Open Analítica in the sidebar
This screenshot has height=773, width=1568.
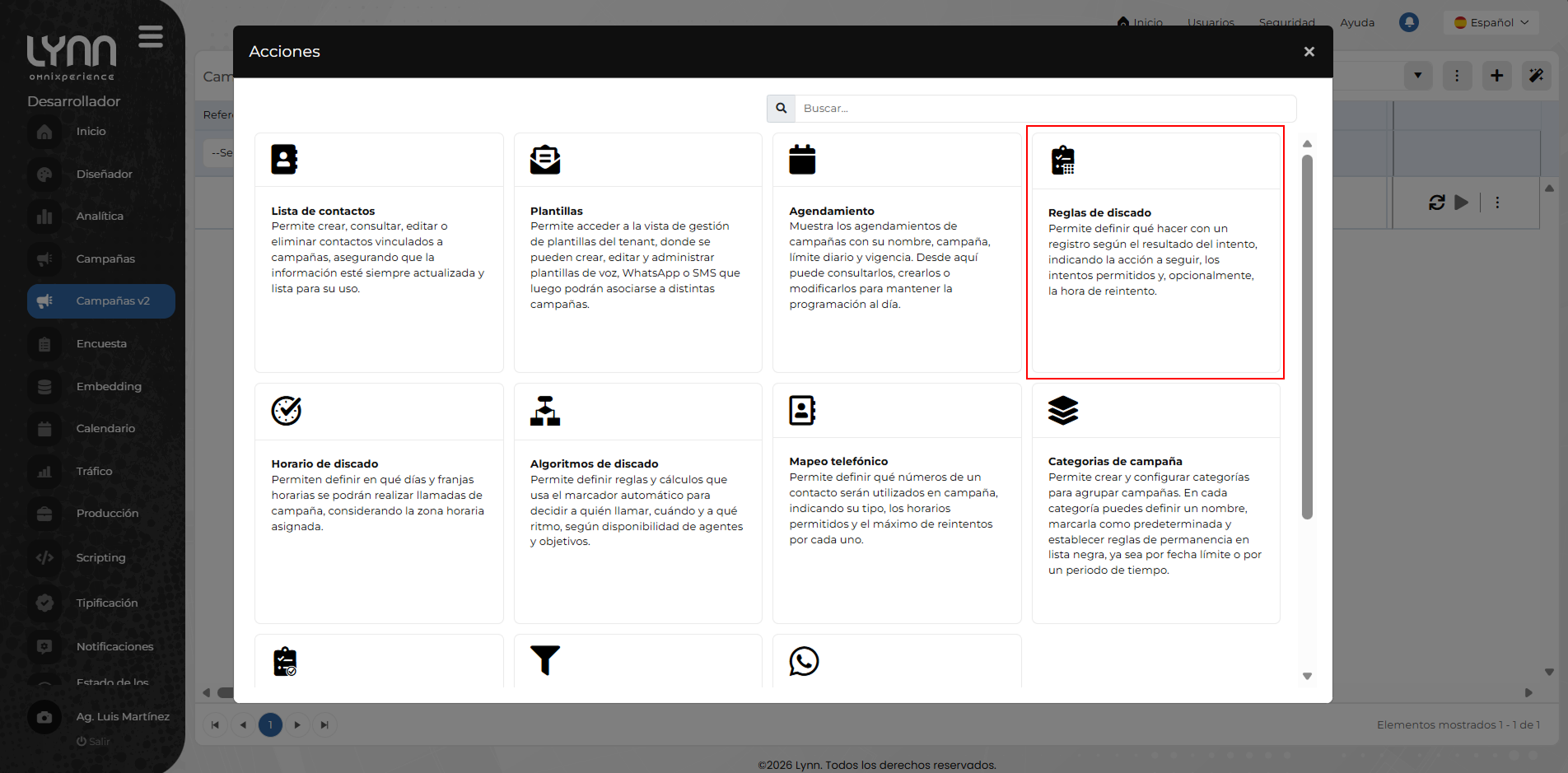coord(101,217)
